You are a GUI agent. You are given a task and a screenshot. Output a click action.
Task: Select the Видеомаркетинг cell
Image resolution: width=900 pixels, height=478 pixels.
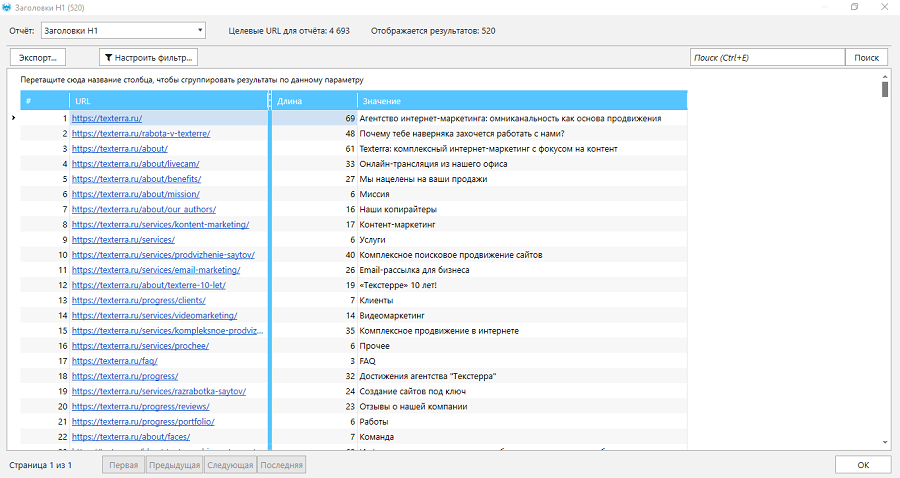click(x=522, y=316)
